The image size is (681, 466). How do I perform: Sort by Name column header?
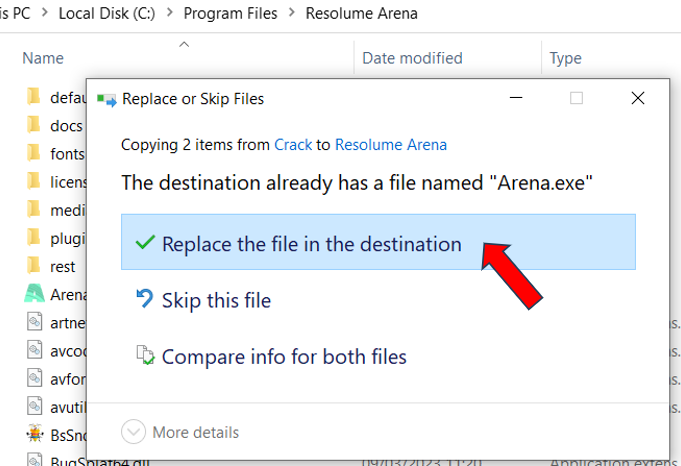click(x=43, y=58)
